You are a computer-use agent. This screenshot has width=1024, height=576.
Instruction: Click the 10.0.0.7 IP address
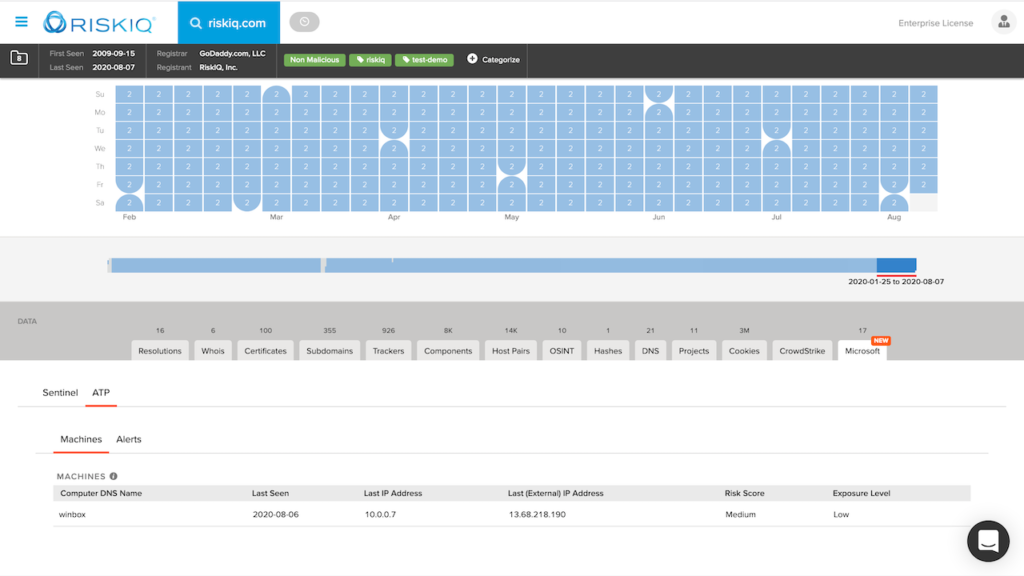pos(380,515)
